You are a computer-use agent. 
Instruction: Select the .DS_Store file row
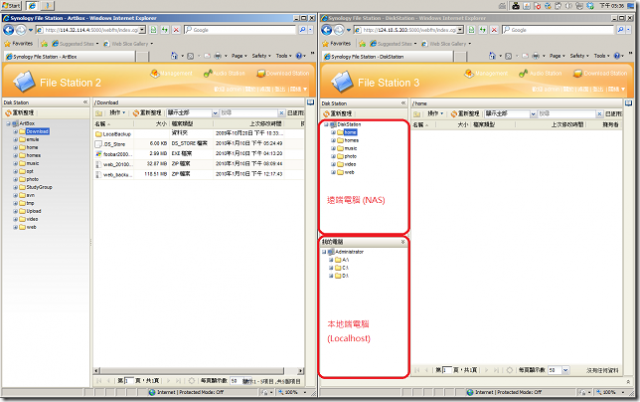[x=198, y=144]
